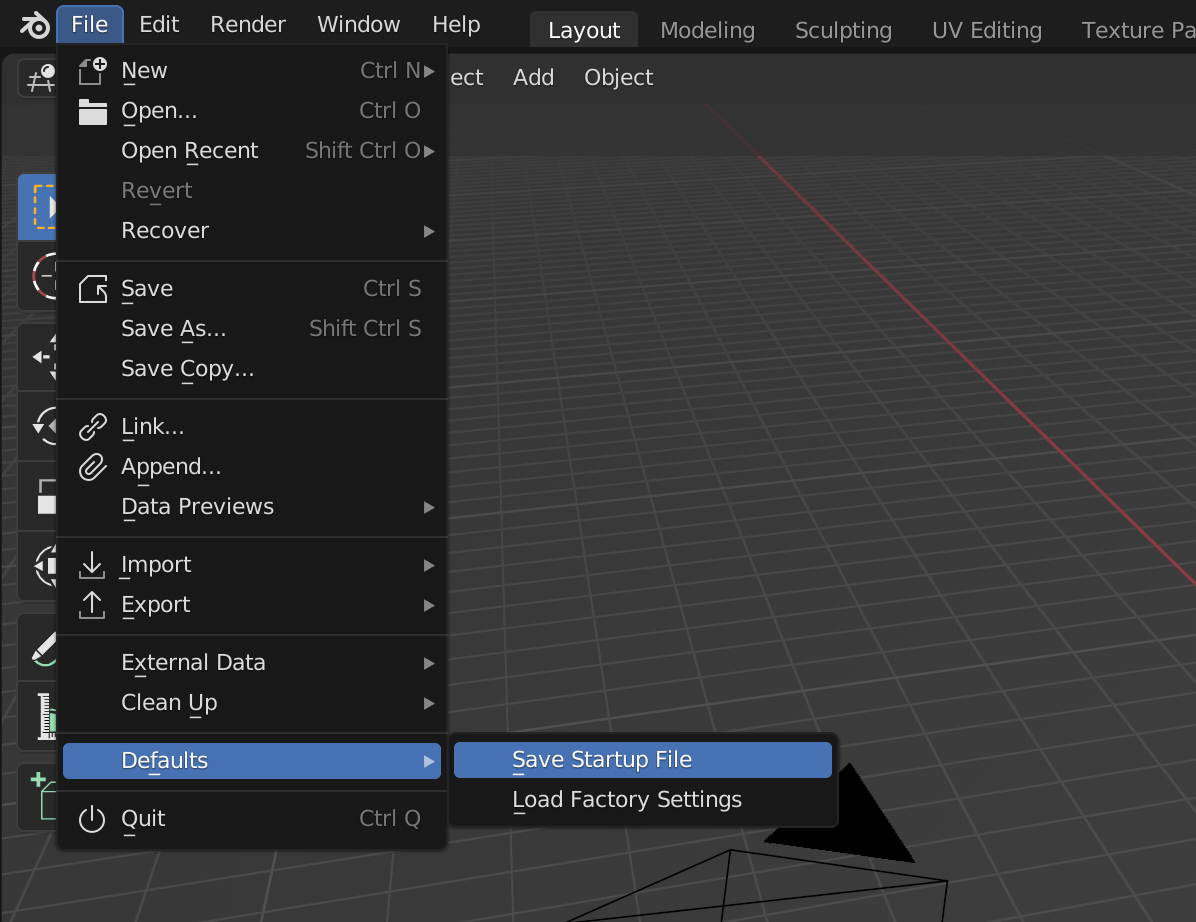The height and width of the screenshot is (922, 1196).
Task: Click the Import arrow icon
Action: 92,565
